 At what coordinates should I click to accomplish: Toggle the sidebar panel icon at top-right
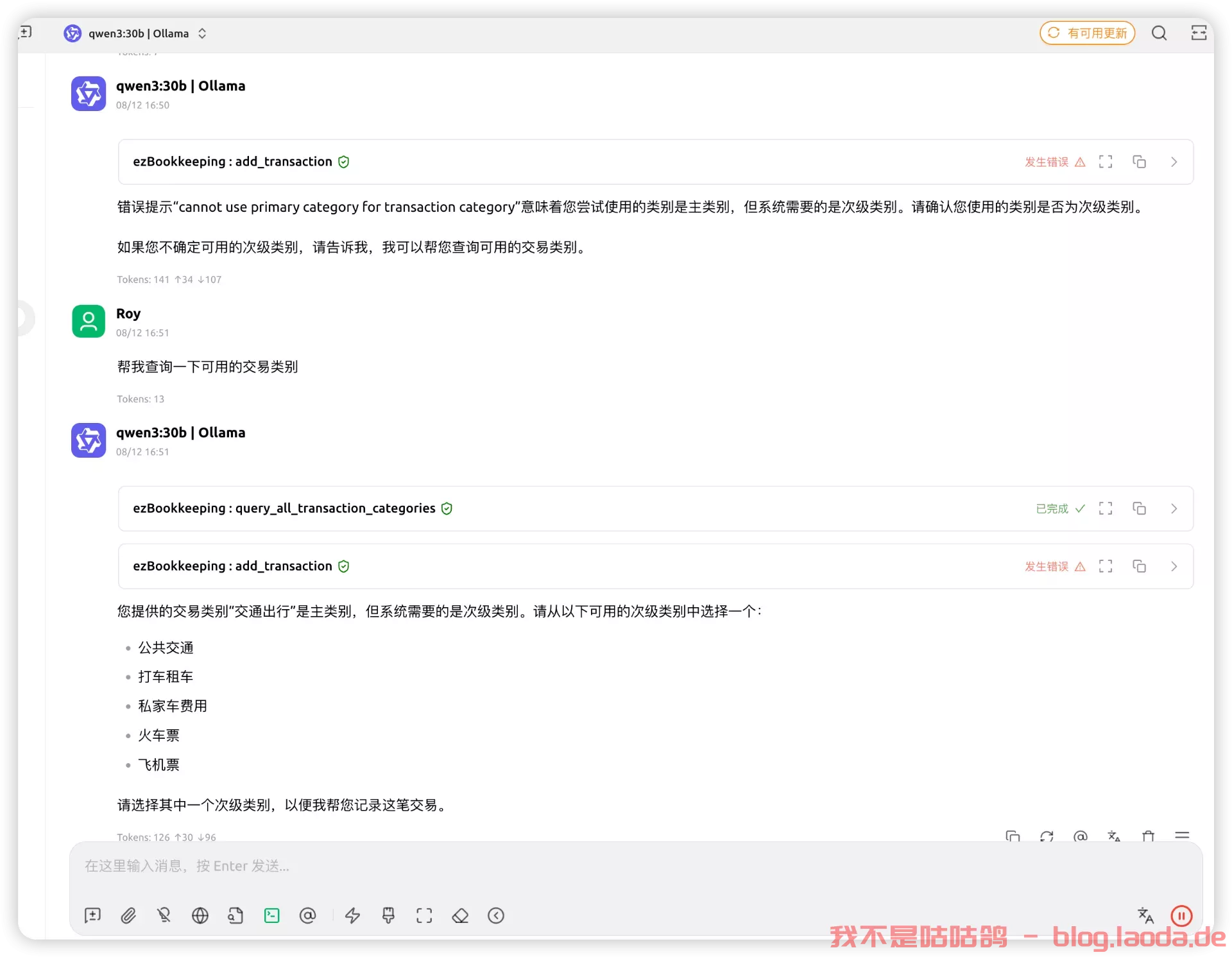[x=1199, y=33]
